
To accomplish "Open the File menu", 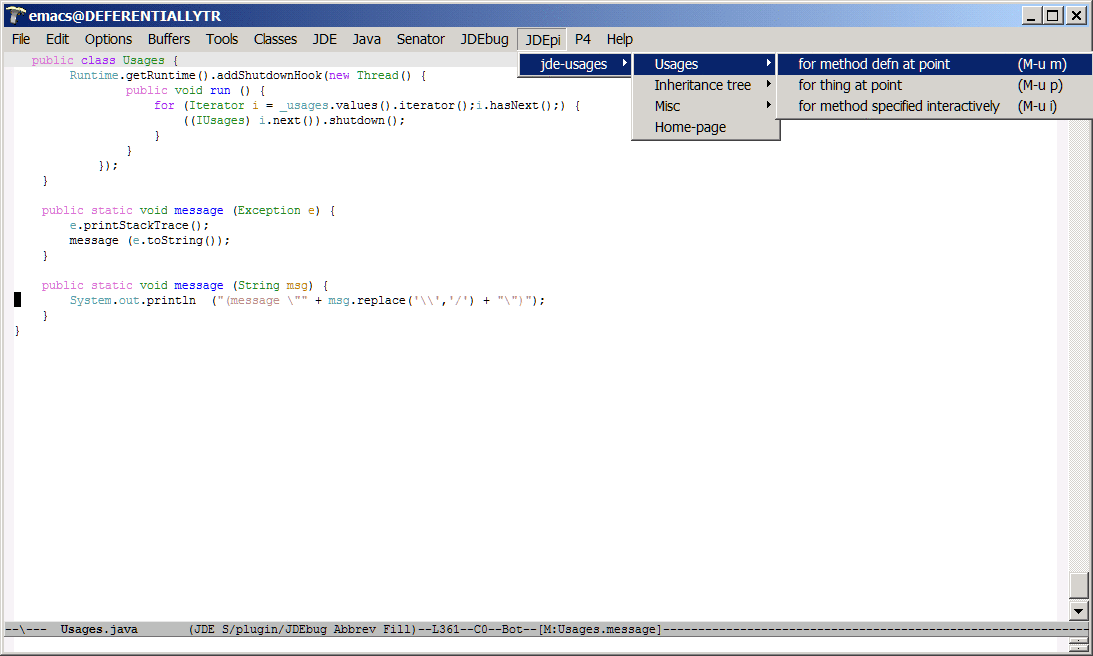I will (x=21, y=39).
